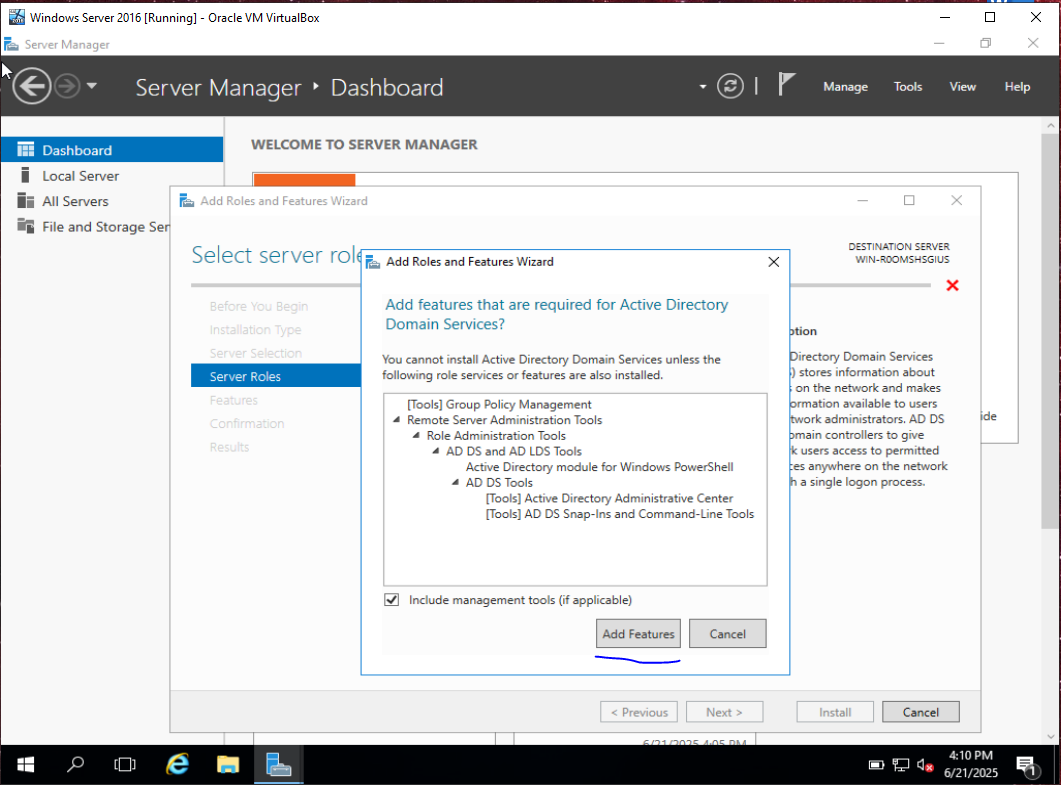Click the Dashboard grid icon

26,150
